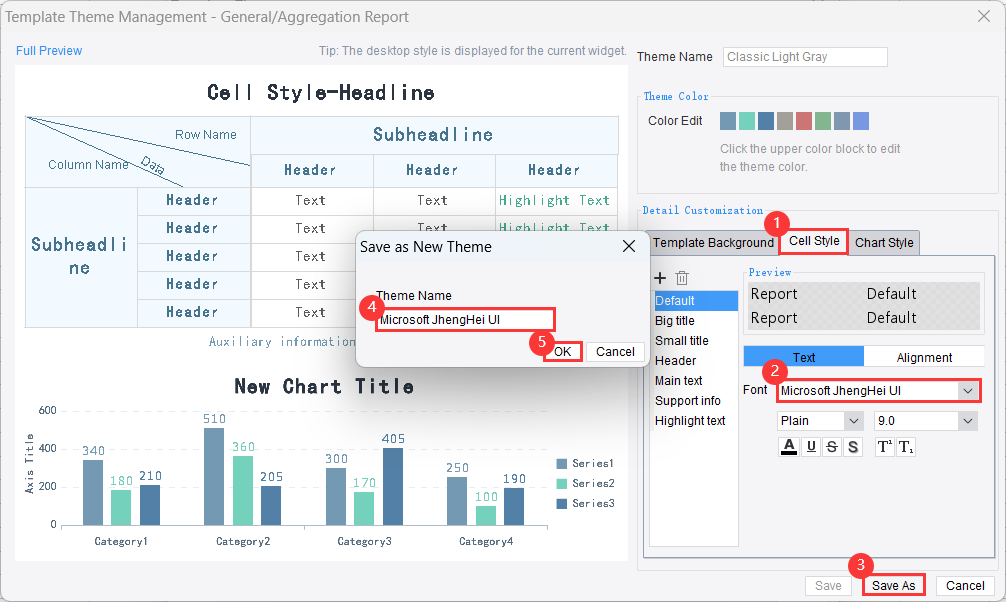Click the Category1 axis label

click(x=121, y=541)
